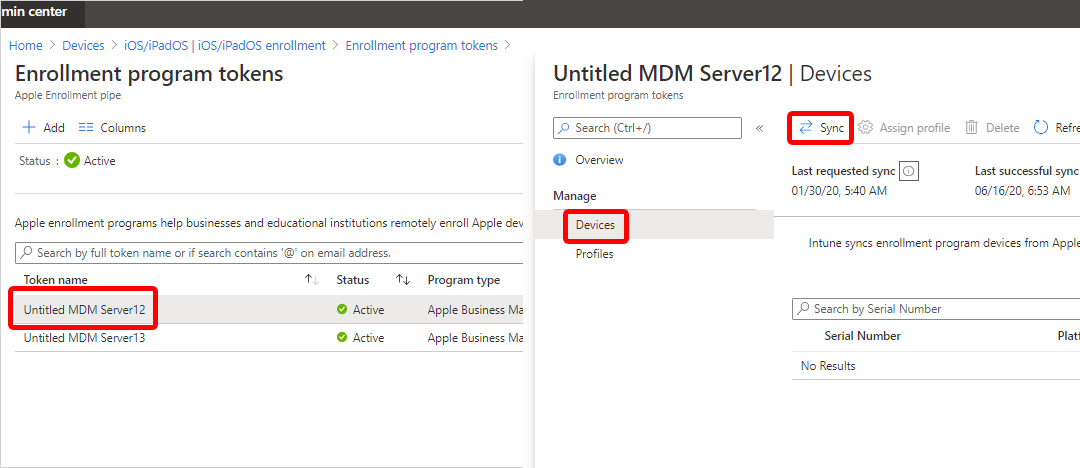This screenshot has height=468, width=1080.
Task: Click the Delete trash icon
Action: tap(971, 128)
